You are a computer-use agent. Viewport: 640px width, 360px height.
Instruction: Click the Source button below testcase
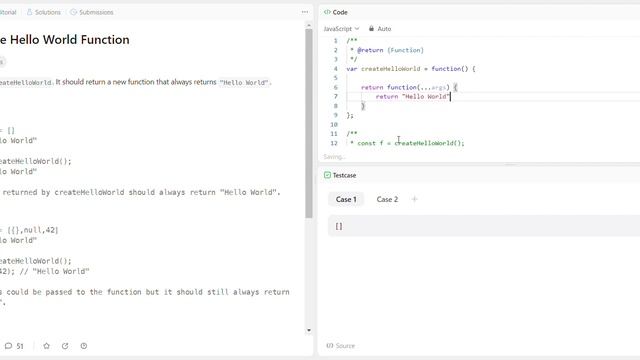(x=340, y=346)
